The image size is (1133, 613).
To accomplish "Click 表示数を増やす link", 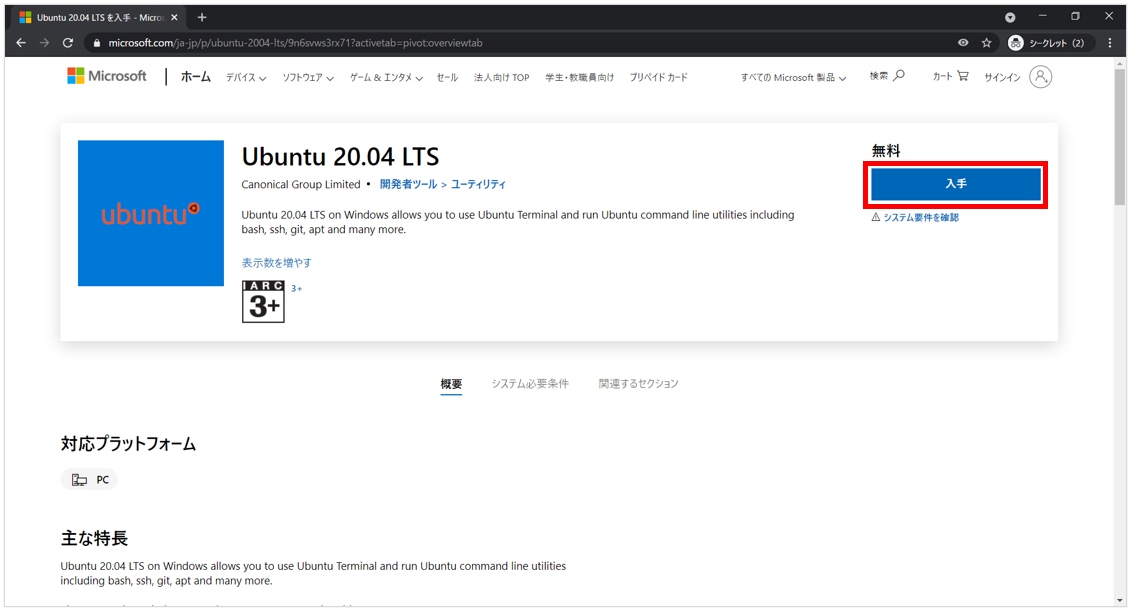I will (x=277, y=262).
